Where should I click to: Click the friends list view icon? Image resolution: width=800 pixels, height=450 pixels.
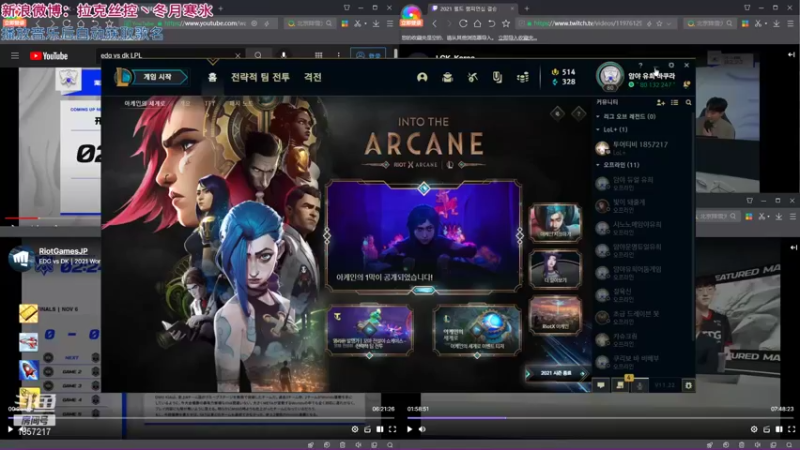674,103
